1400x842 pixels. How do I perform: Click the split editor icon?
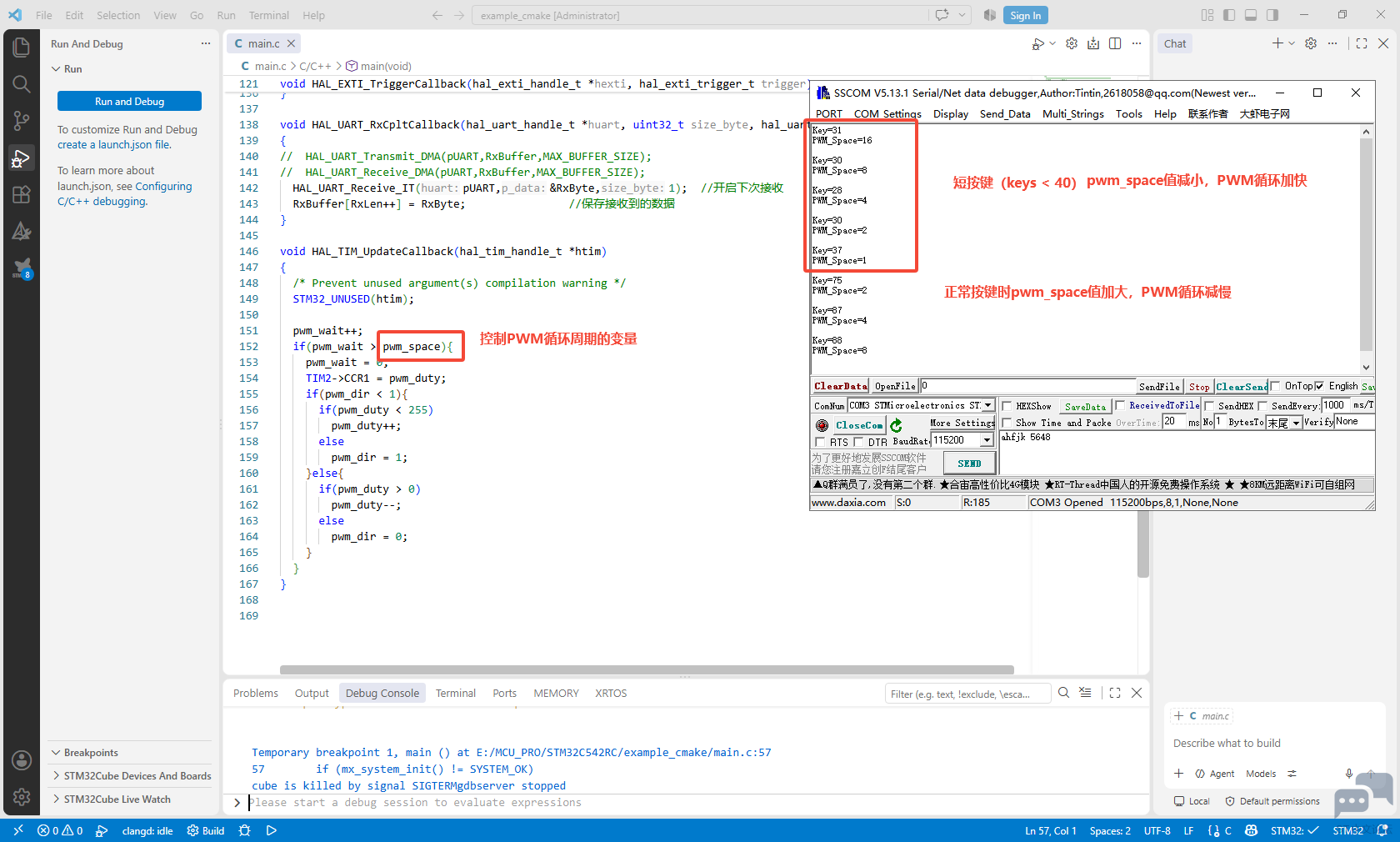tap(1115, 43)
